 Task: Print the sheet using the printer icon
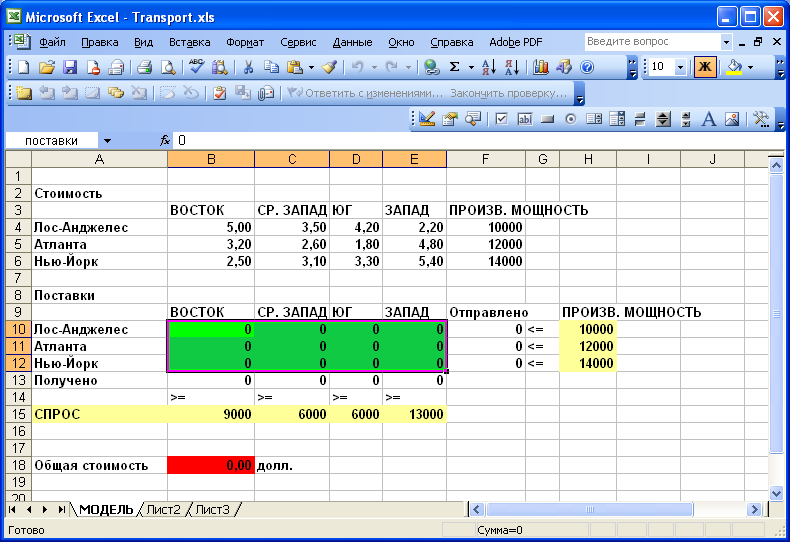click(x=145, y=67)
